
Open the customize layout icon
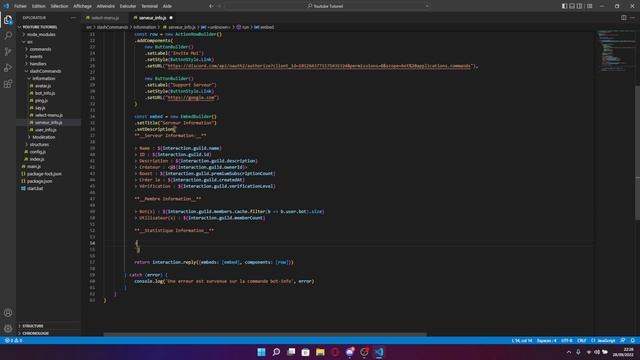click(590, 6)
